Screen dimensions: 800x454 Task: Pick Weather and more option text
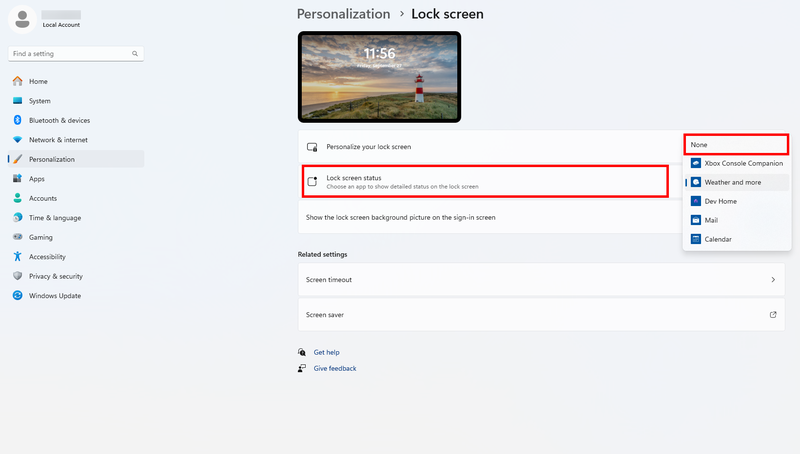click(733, 182)
